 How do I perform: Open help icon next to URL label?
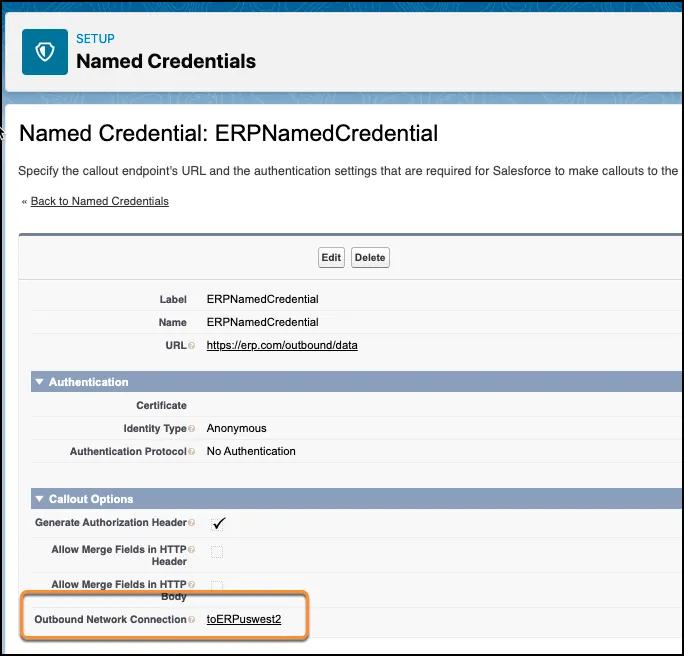coord(191,345)
